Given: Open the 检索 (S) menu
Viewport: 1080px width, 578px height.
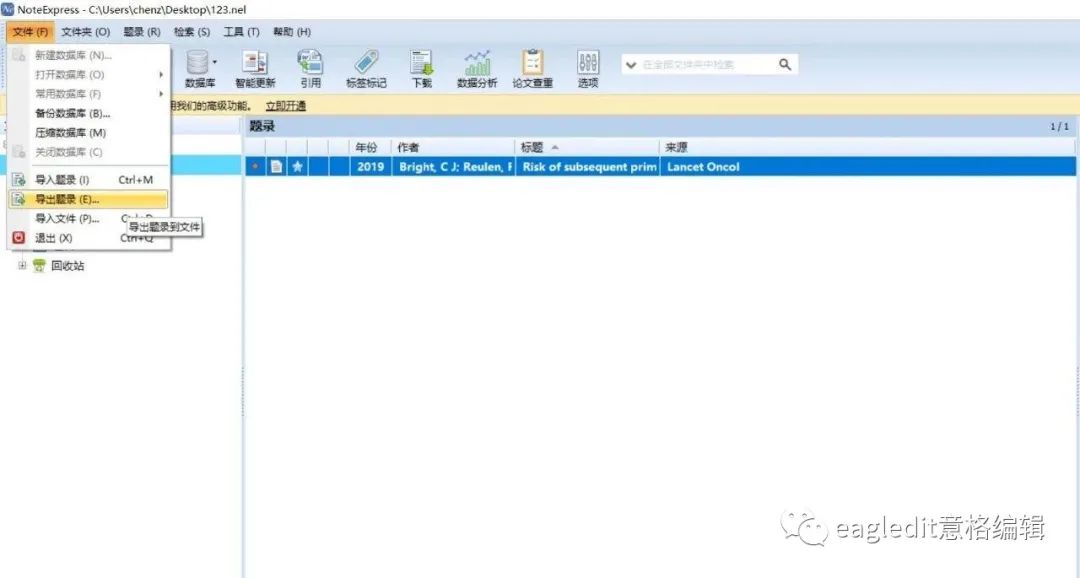Looking at the screenshot, I should click(x=191, y=32).
